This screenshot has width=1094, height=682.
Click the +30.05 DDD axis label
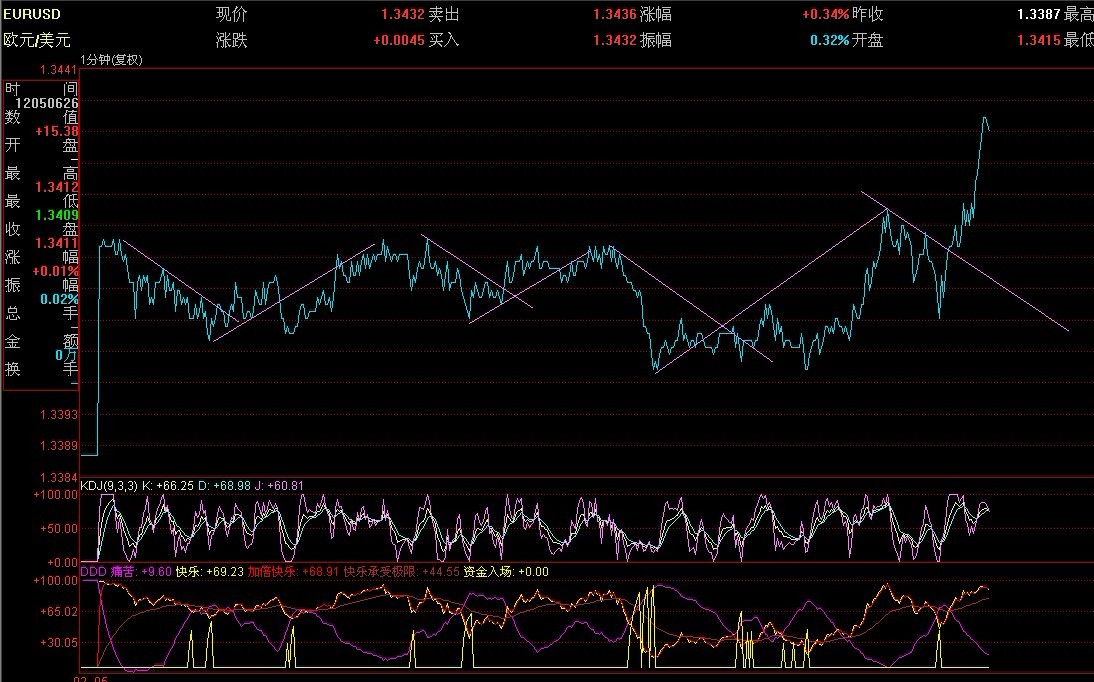click(57, 643)
